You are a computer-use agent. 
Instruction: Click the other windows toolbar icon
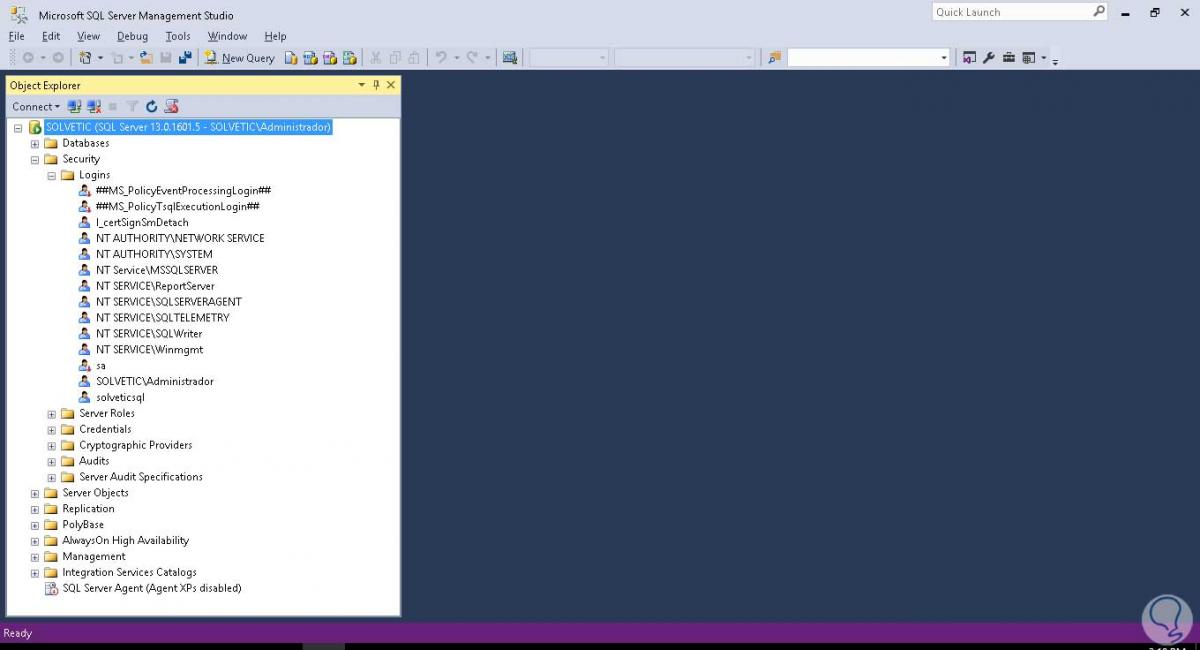tap(1028, 58)
